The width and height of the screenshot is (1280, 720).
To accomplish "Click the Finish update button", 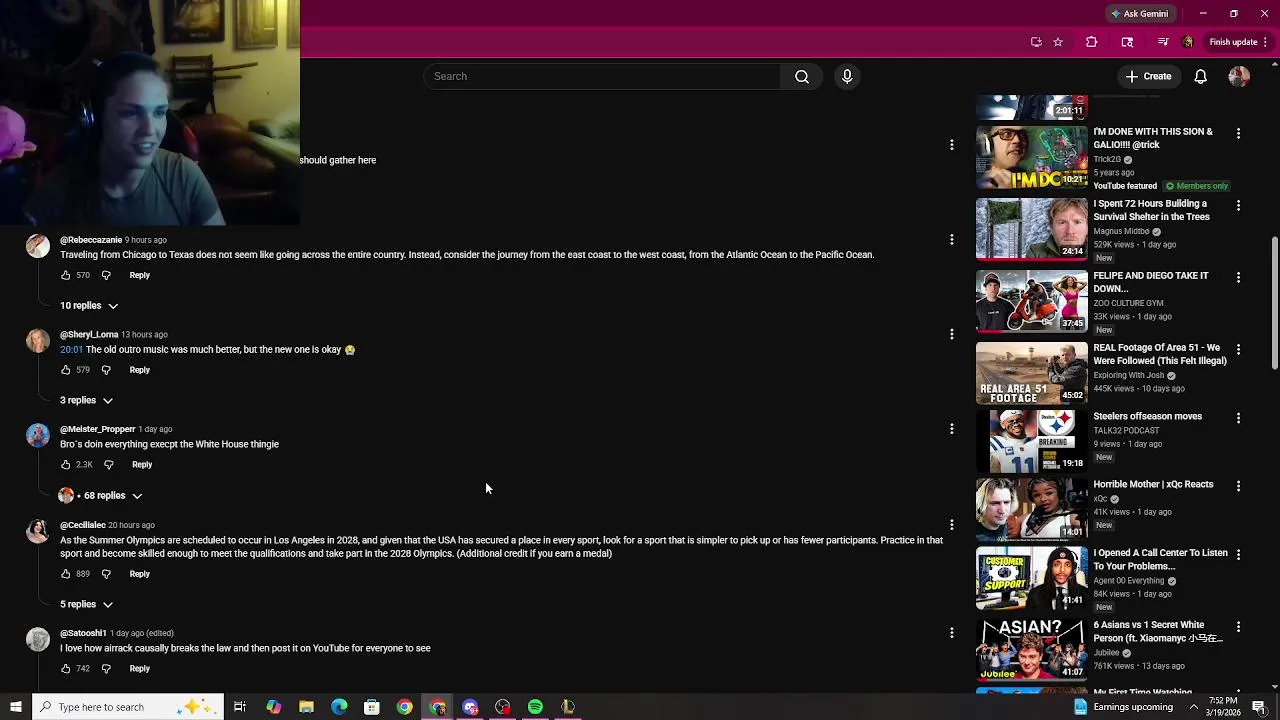I will pyautogui.click(x=1233, y=42).
